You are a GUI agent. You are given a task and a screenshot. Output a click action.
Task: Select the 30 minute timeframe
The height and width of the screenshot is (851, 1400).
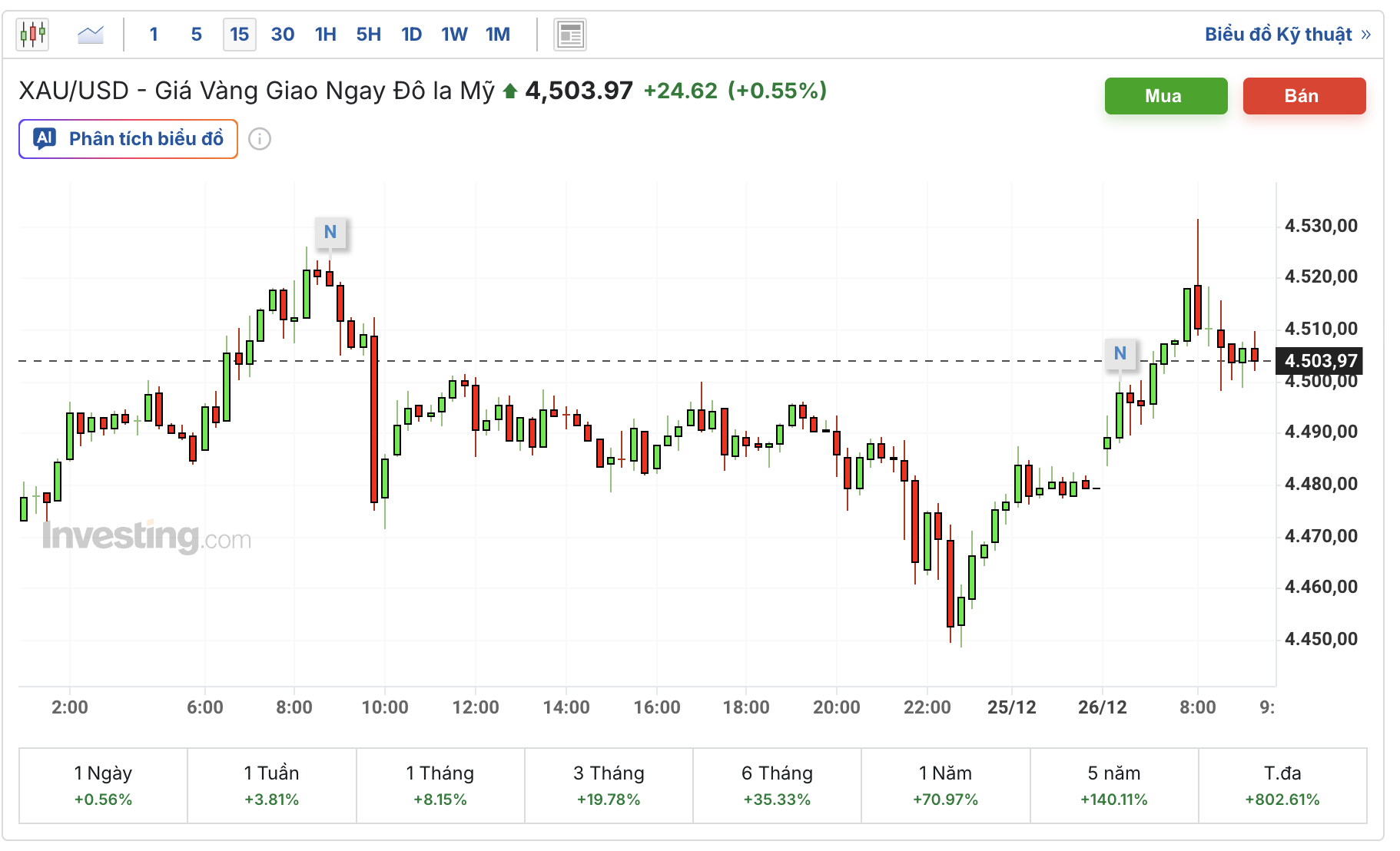tap(283, 35)
